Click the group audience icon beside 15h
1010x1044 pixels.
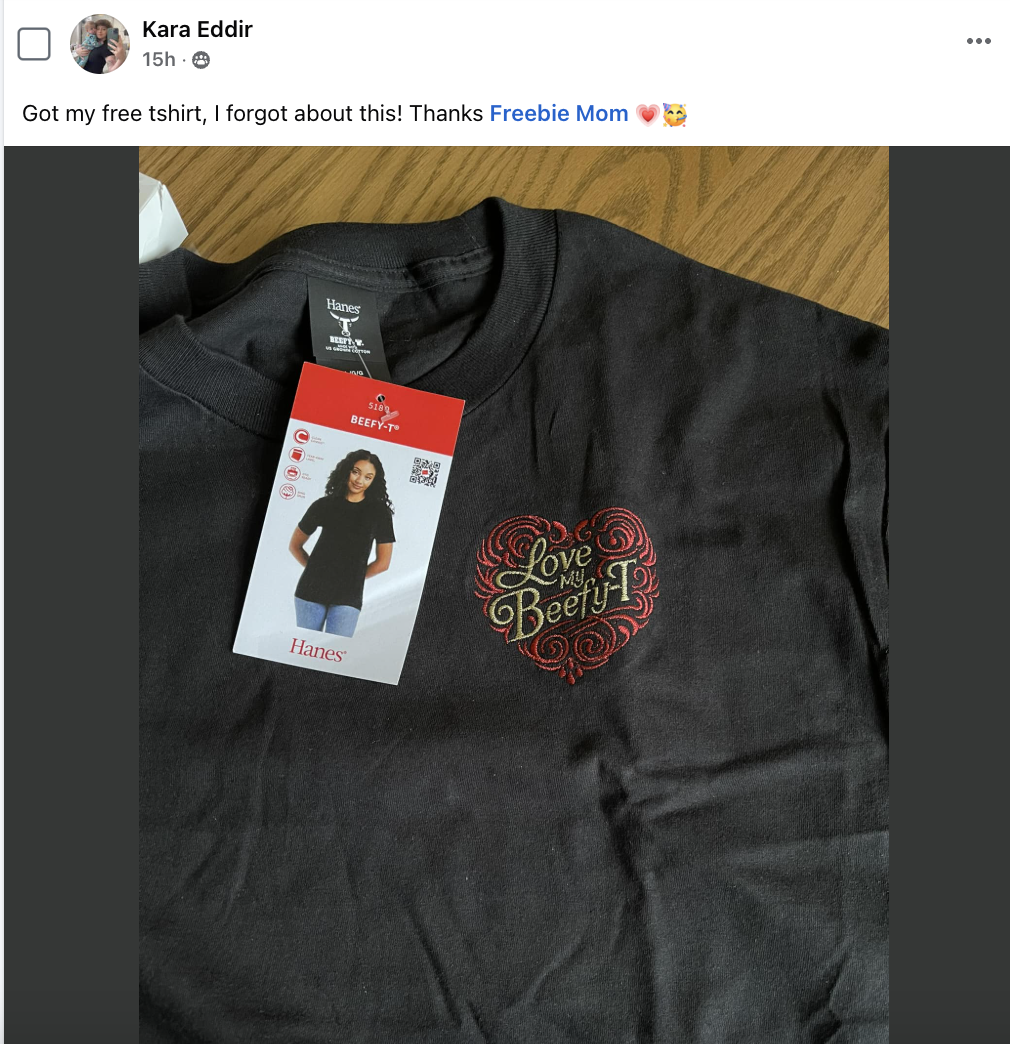click(201, 61)
